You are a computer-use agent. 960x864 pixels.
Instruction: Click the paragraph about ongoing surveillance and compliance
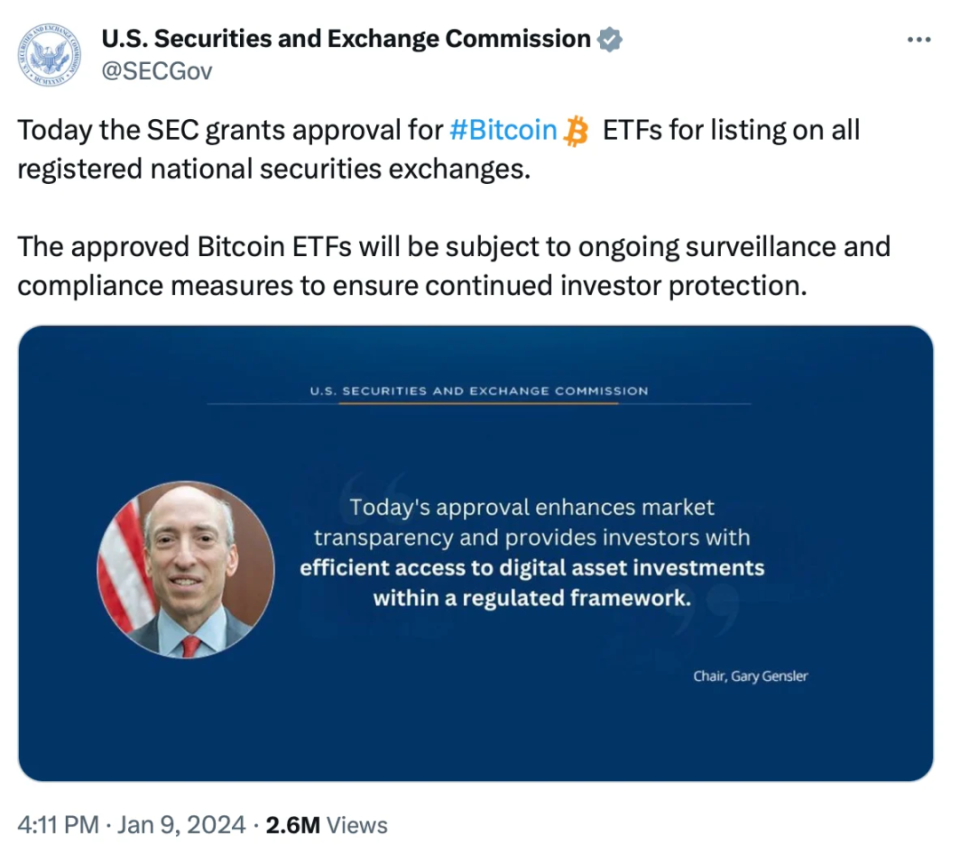454,266
